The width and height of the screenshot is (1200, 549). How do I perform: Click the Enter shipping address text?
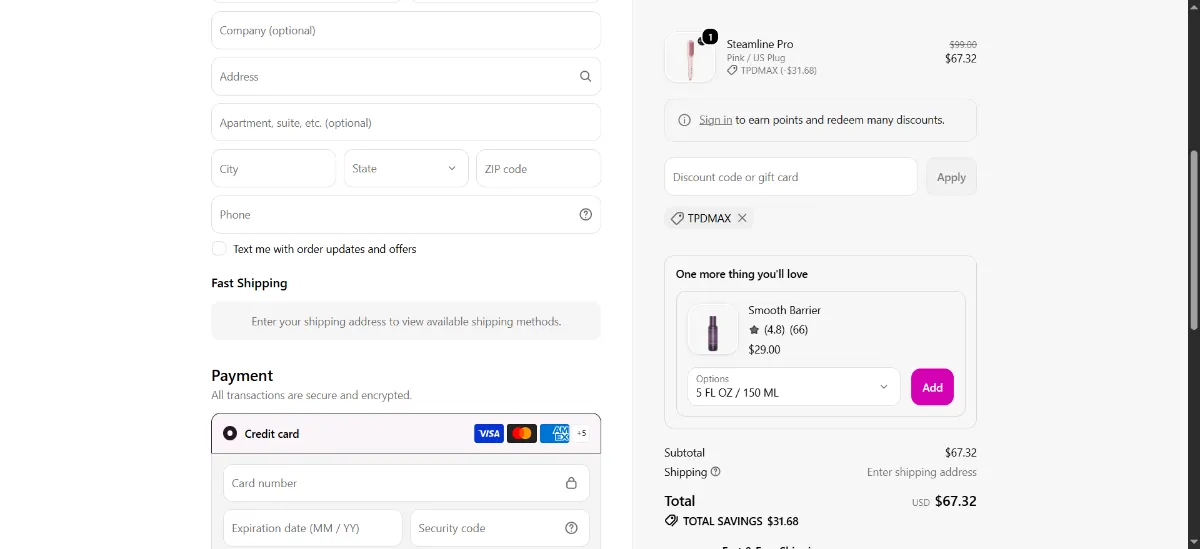coord(922,472)
